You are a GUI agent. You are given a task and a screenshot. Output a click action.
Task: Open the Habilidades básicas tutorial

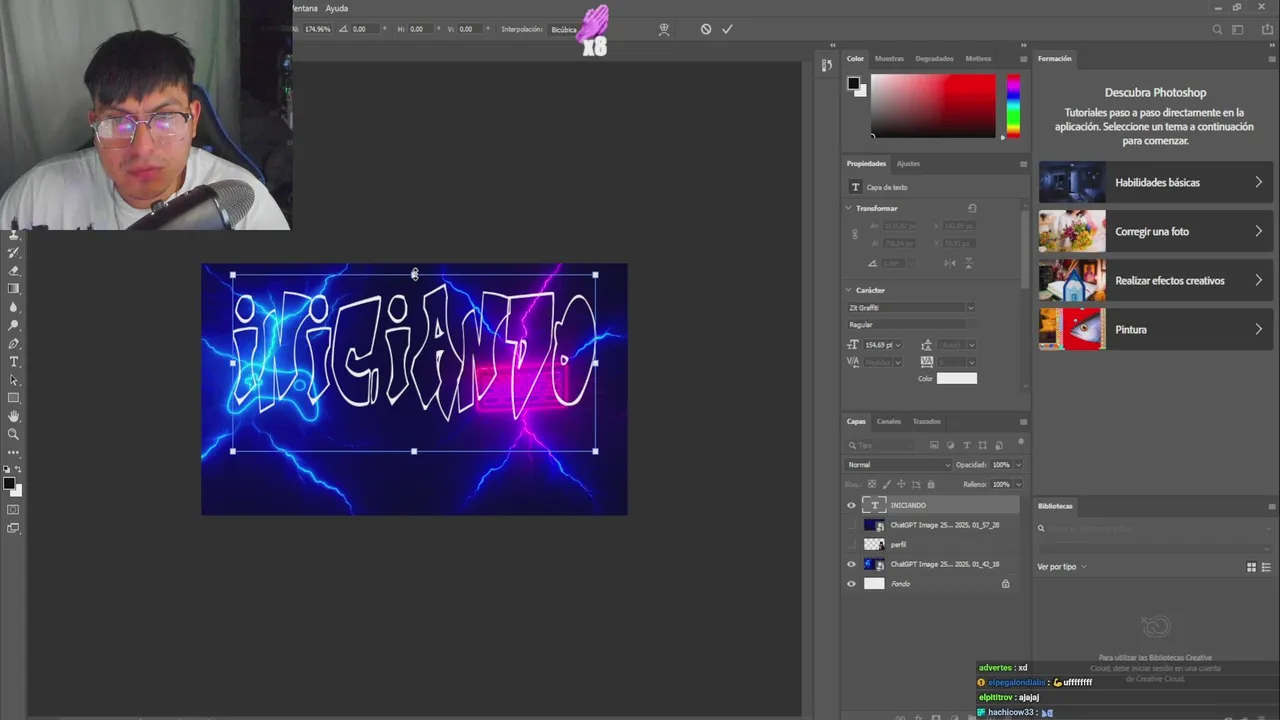click(x=1156, y=182)
